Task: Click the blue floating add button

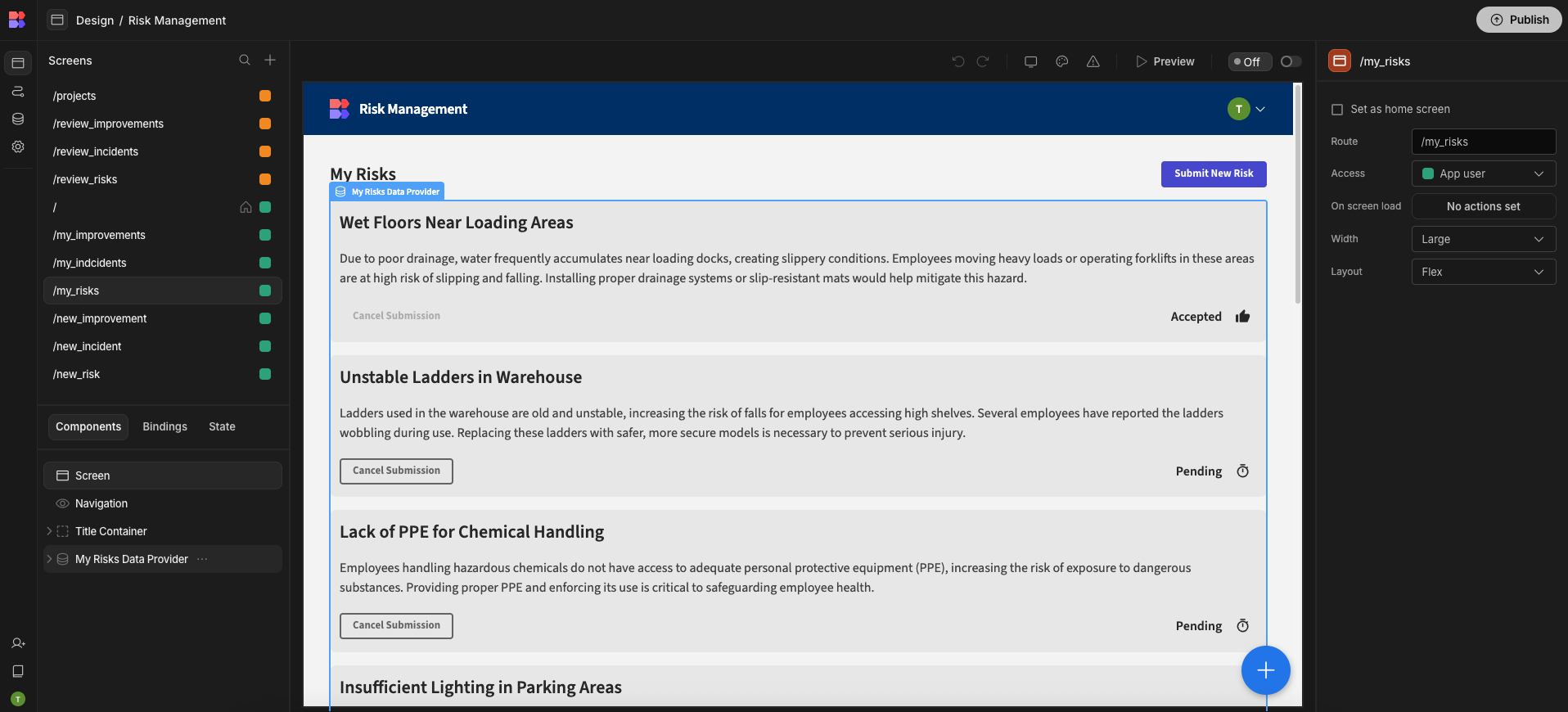Action: (x=1266, y=670)
